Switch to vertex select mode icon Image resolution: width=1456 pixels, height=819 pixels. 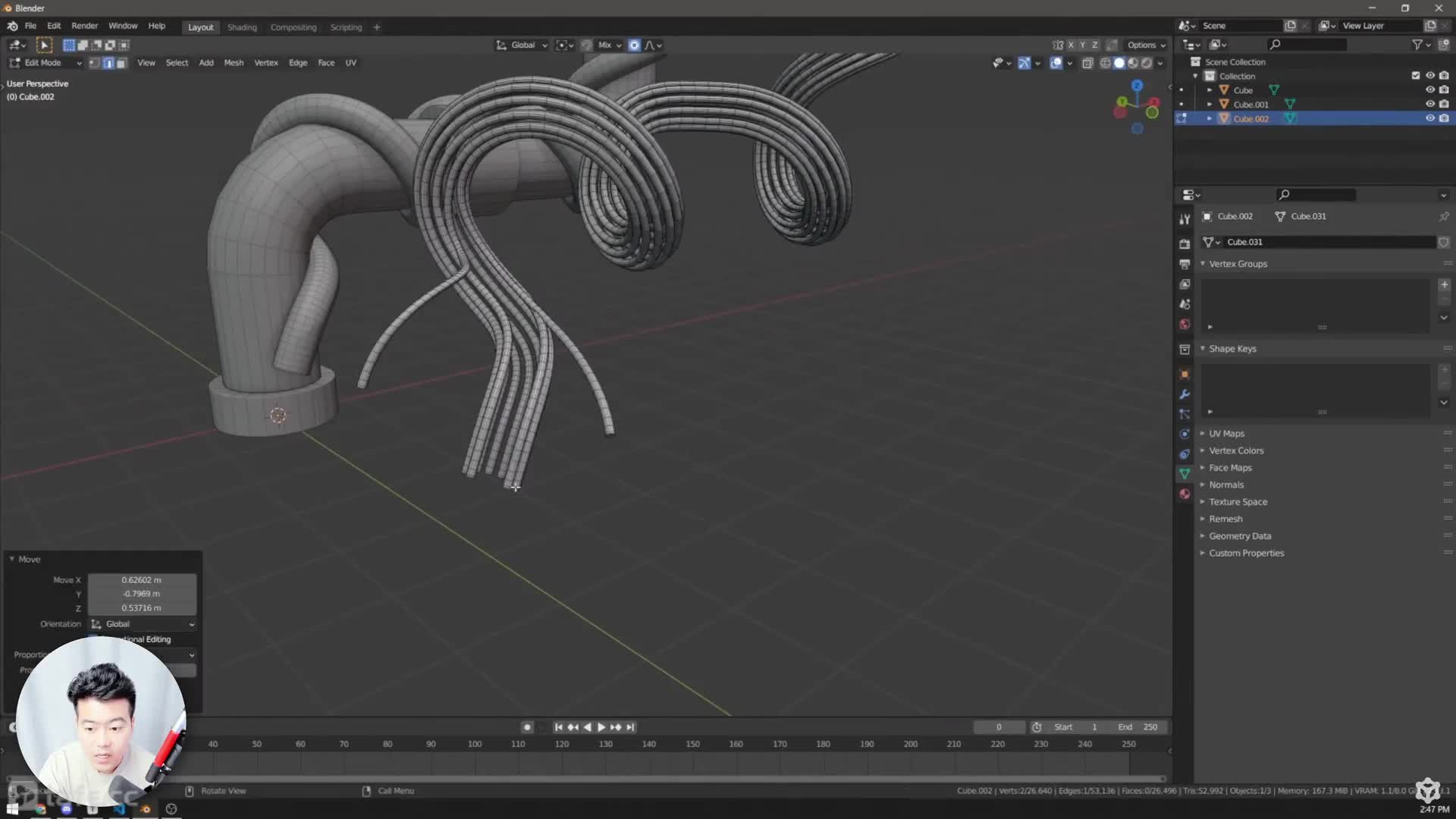click(94, 63)
